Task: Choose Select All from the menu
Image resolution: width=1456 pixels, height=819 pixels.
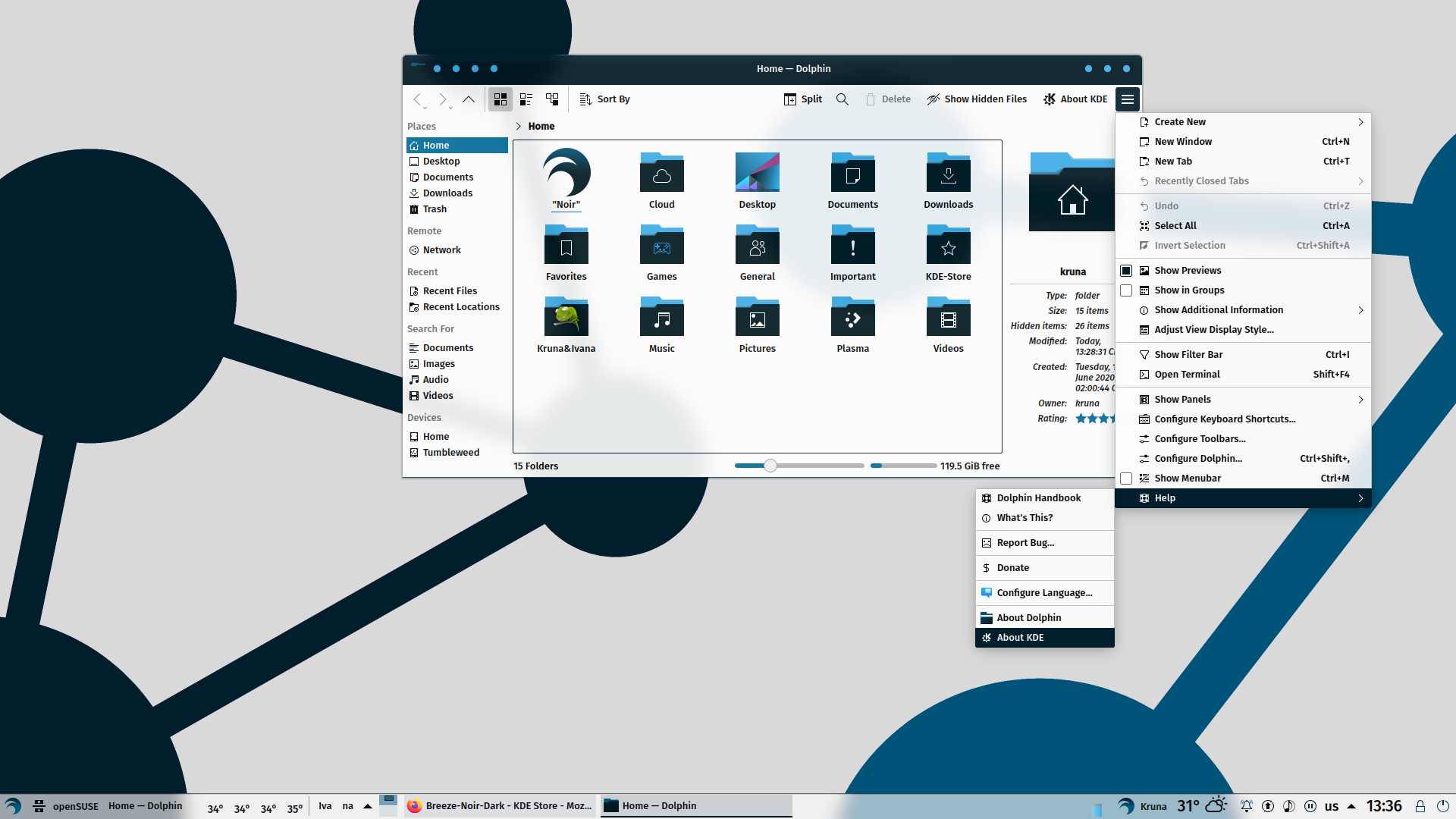Action: [1243, 226]
